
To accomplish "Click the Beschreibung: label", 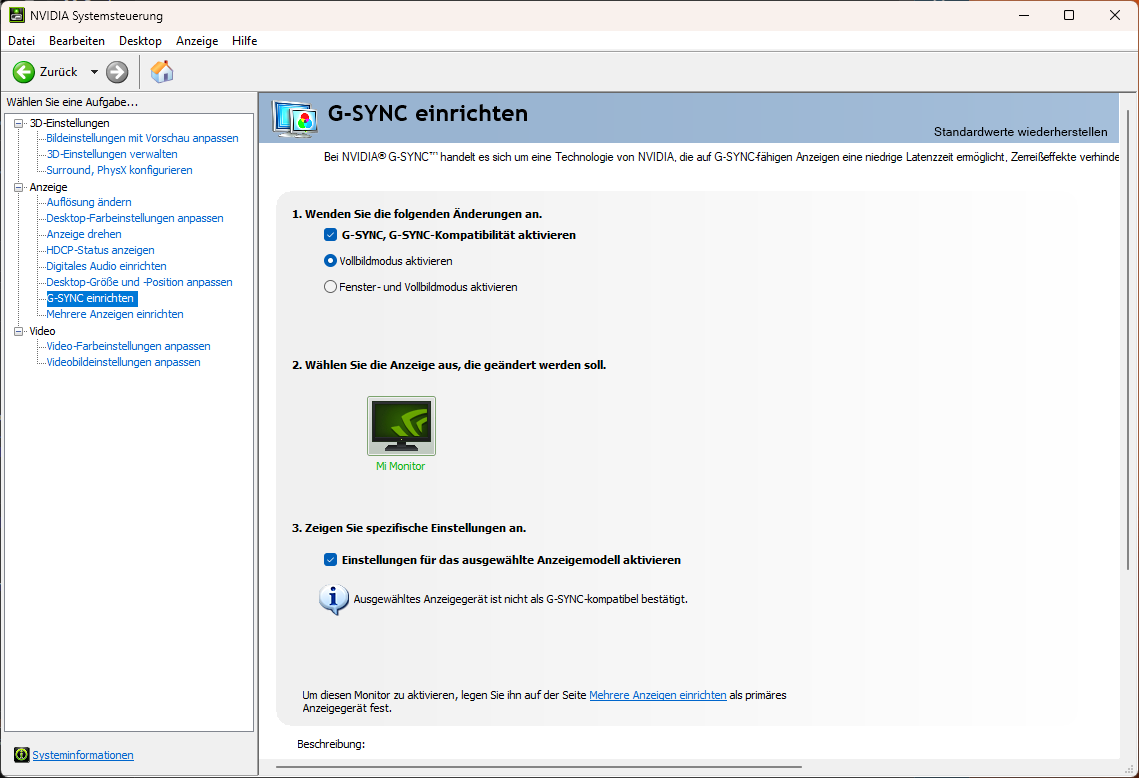I will pyautogui.click(x=331, y=744).
